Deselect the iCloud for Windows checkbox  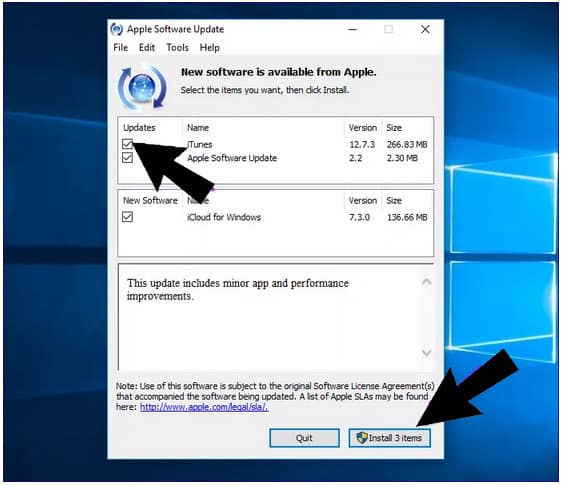[127, 217]
